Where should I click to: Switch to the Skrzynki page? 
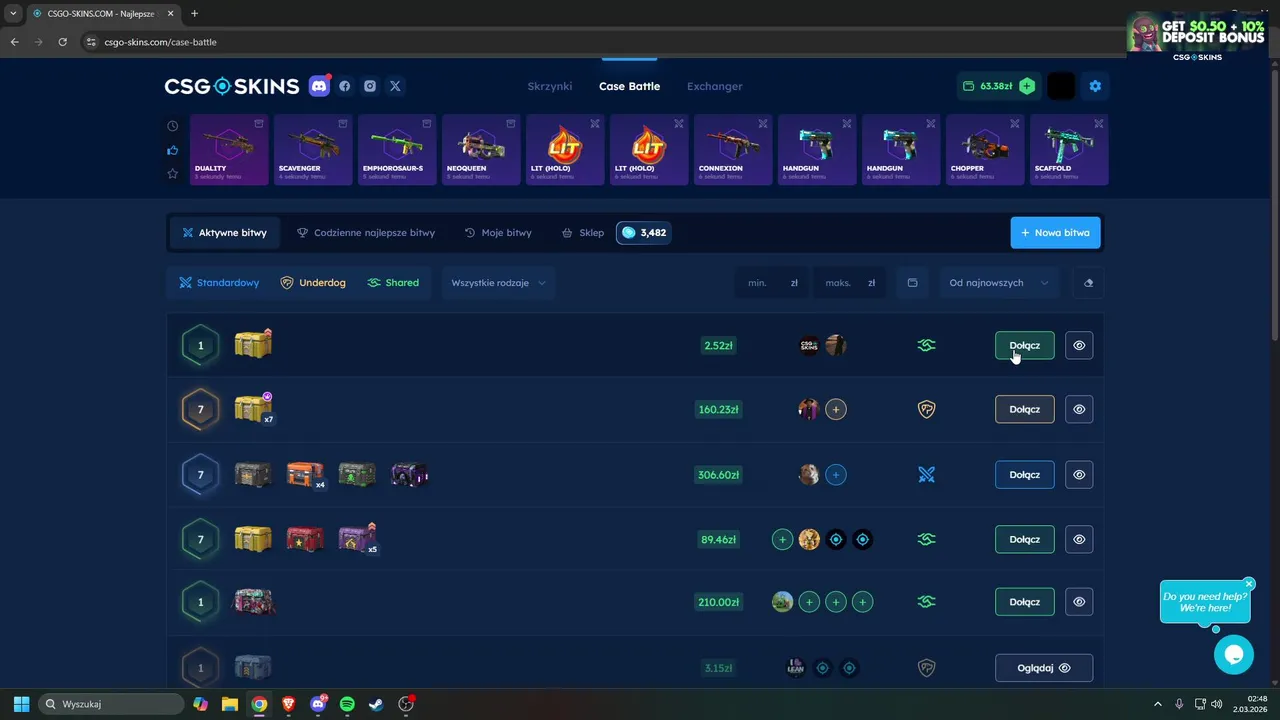(550, 86)
